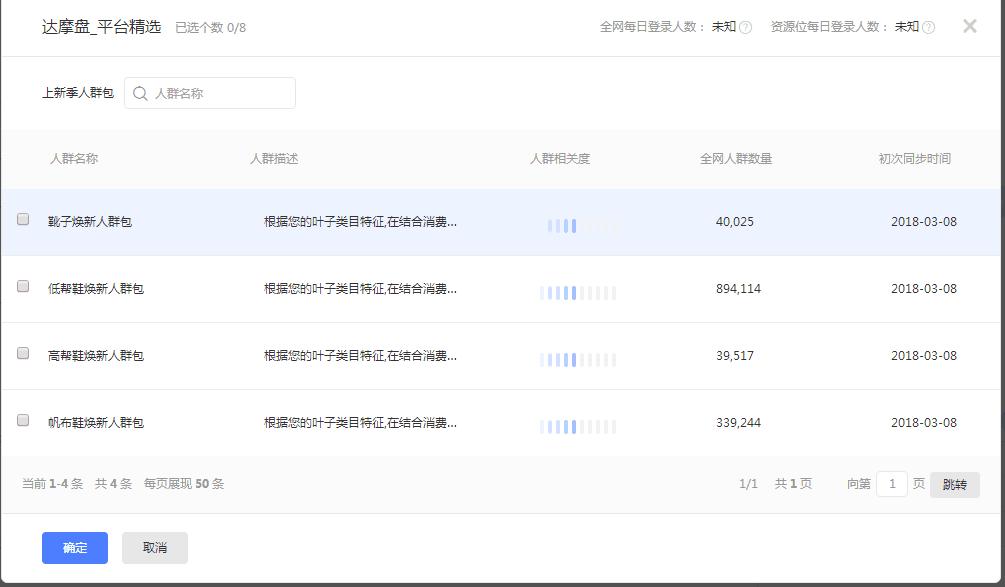
Task: Tick the 高帮鞋焕新人群包 checkbox
Action: 23,353
